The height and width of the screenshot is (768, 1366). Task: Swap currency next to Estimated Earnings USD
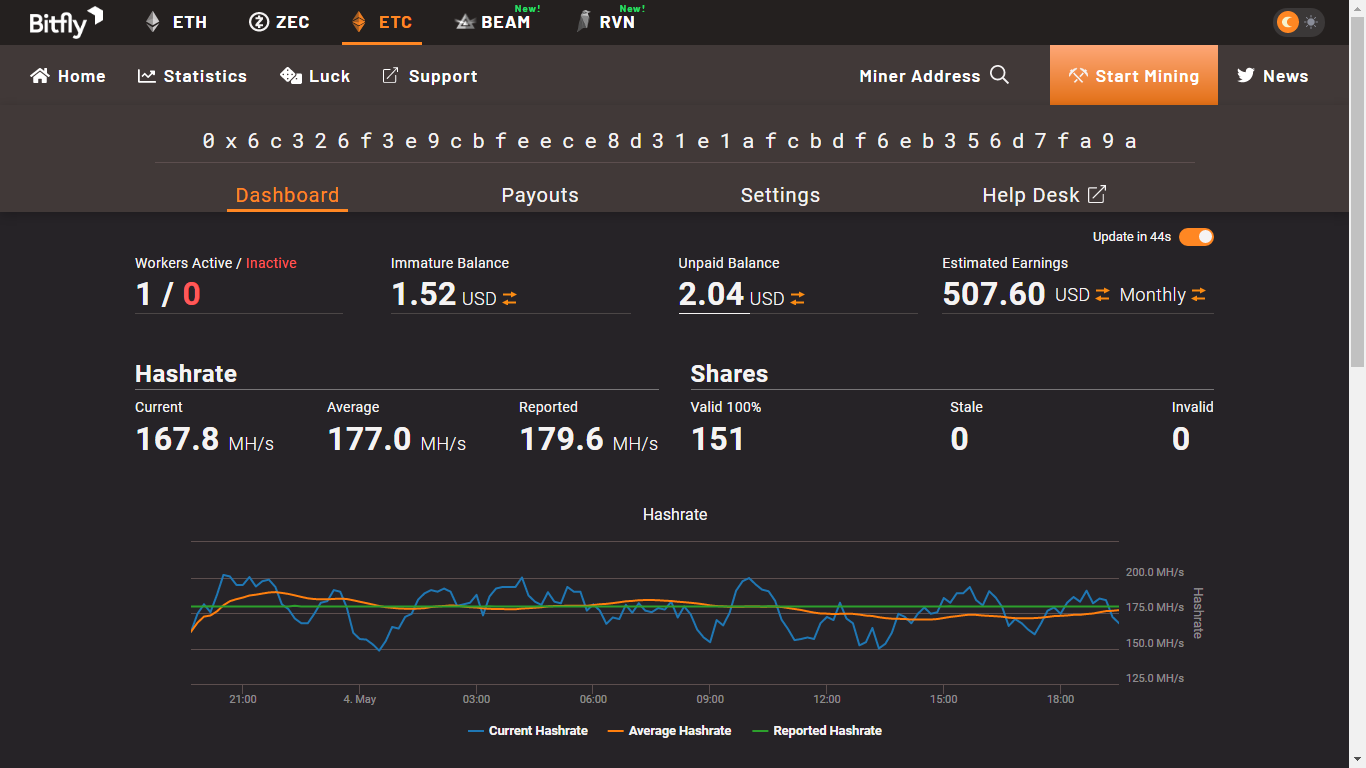point(1103,294)
